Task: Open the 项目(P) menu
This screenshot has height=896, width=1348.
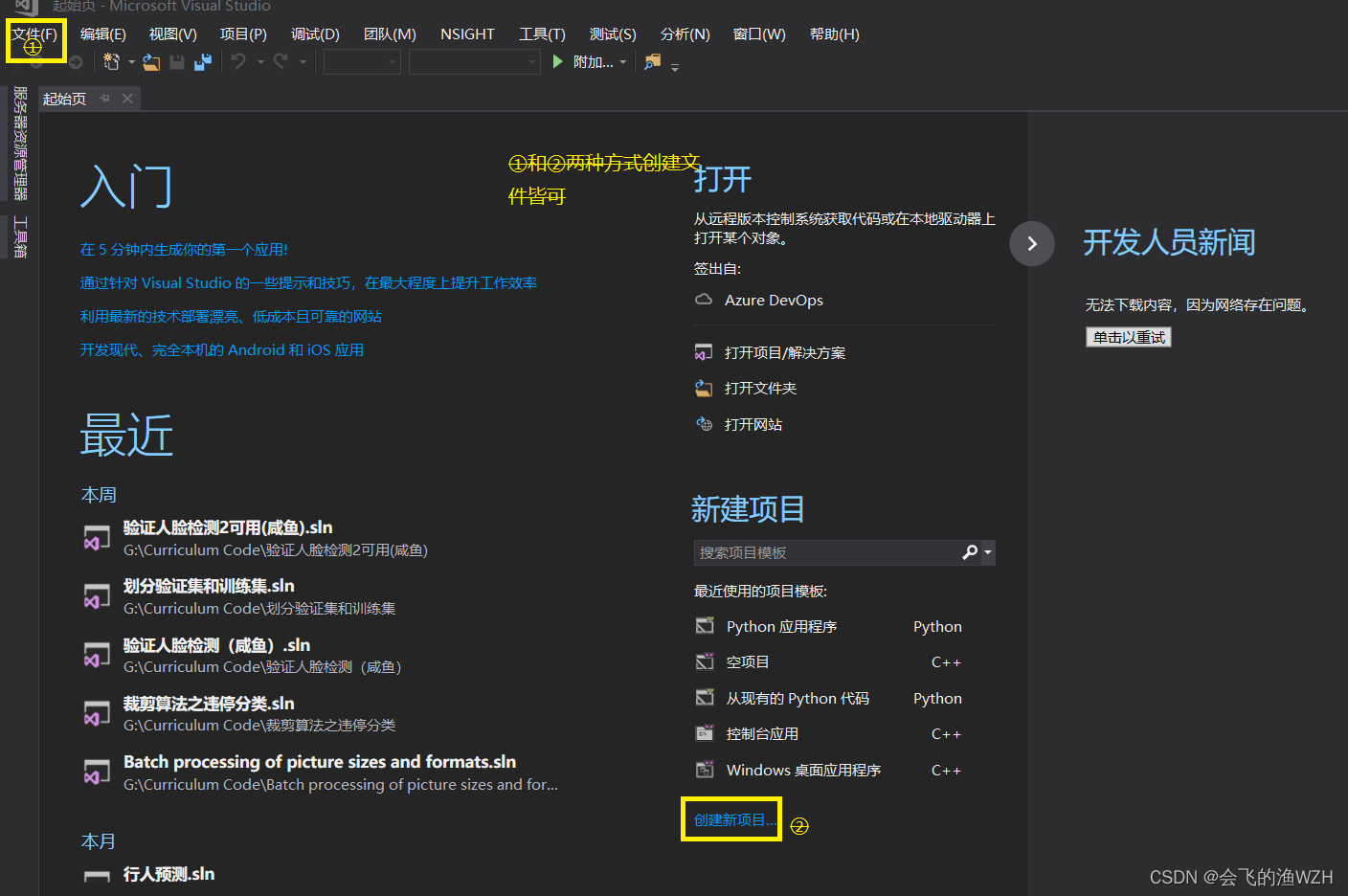Action: point(243,34)
